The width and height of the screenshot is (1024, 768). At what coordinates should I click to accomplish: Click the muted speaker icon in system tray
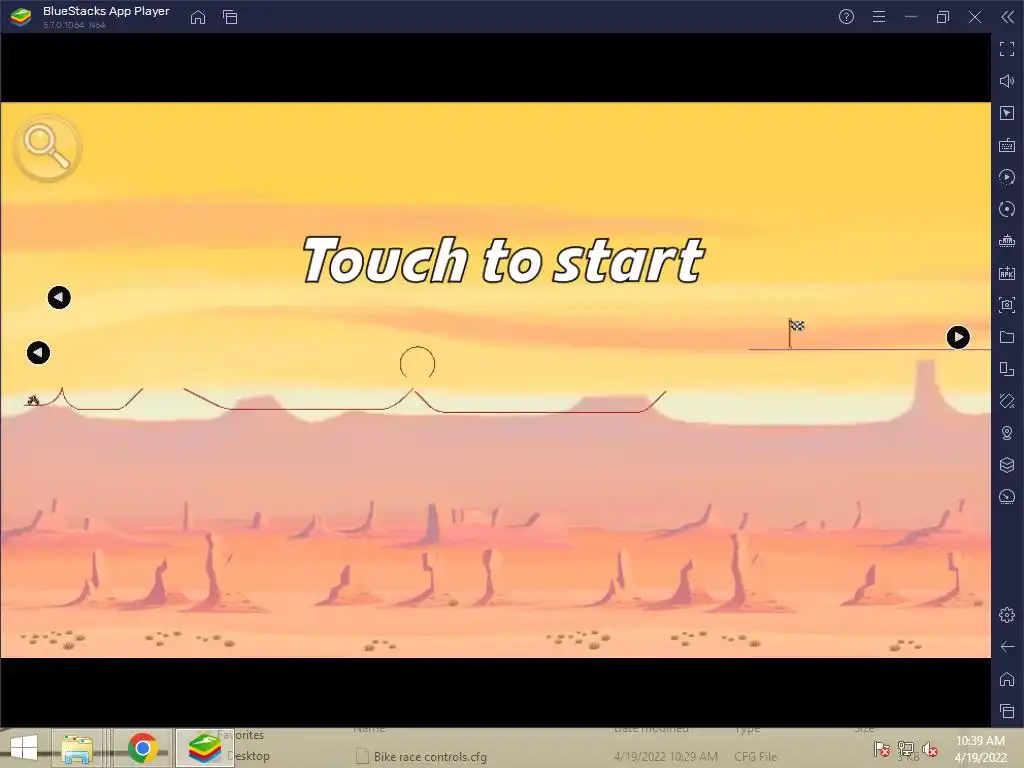(929, 749)
